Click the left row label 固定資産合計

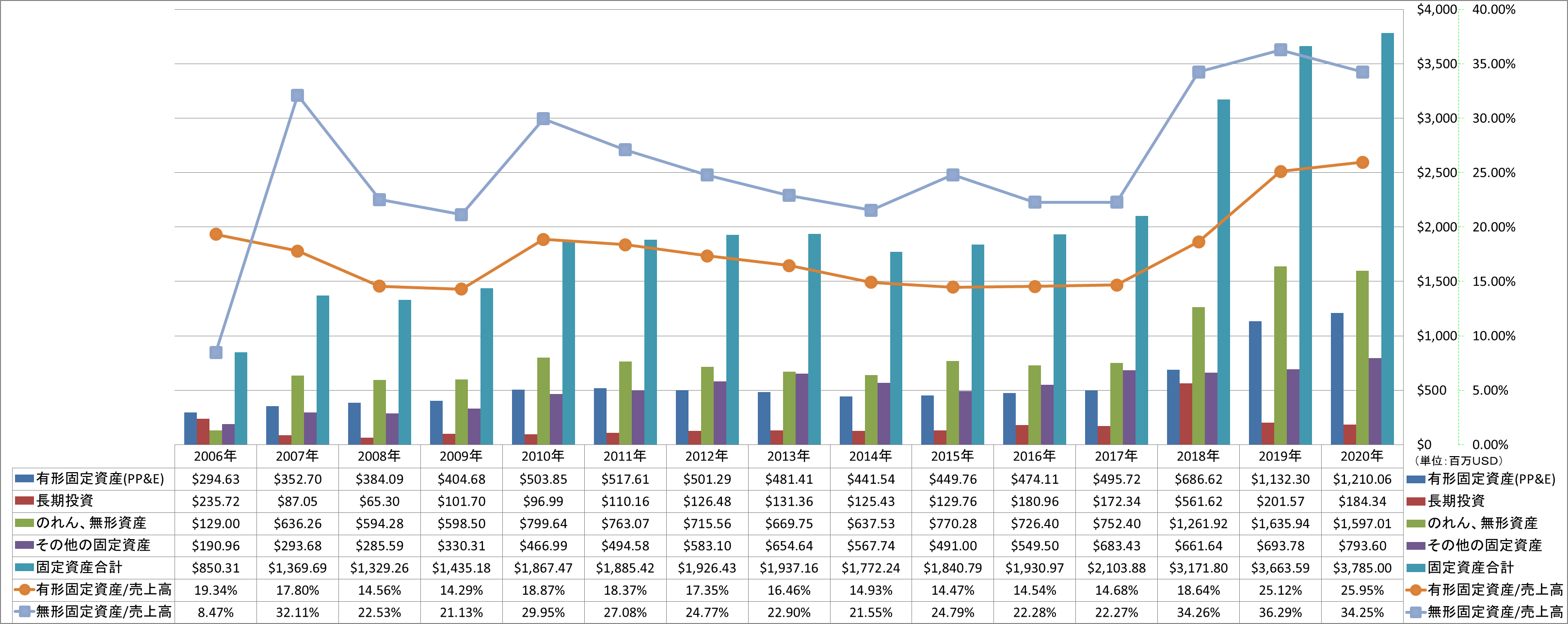coord(79,567)
